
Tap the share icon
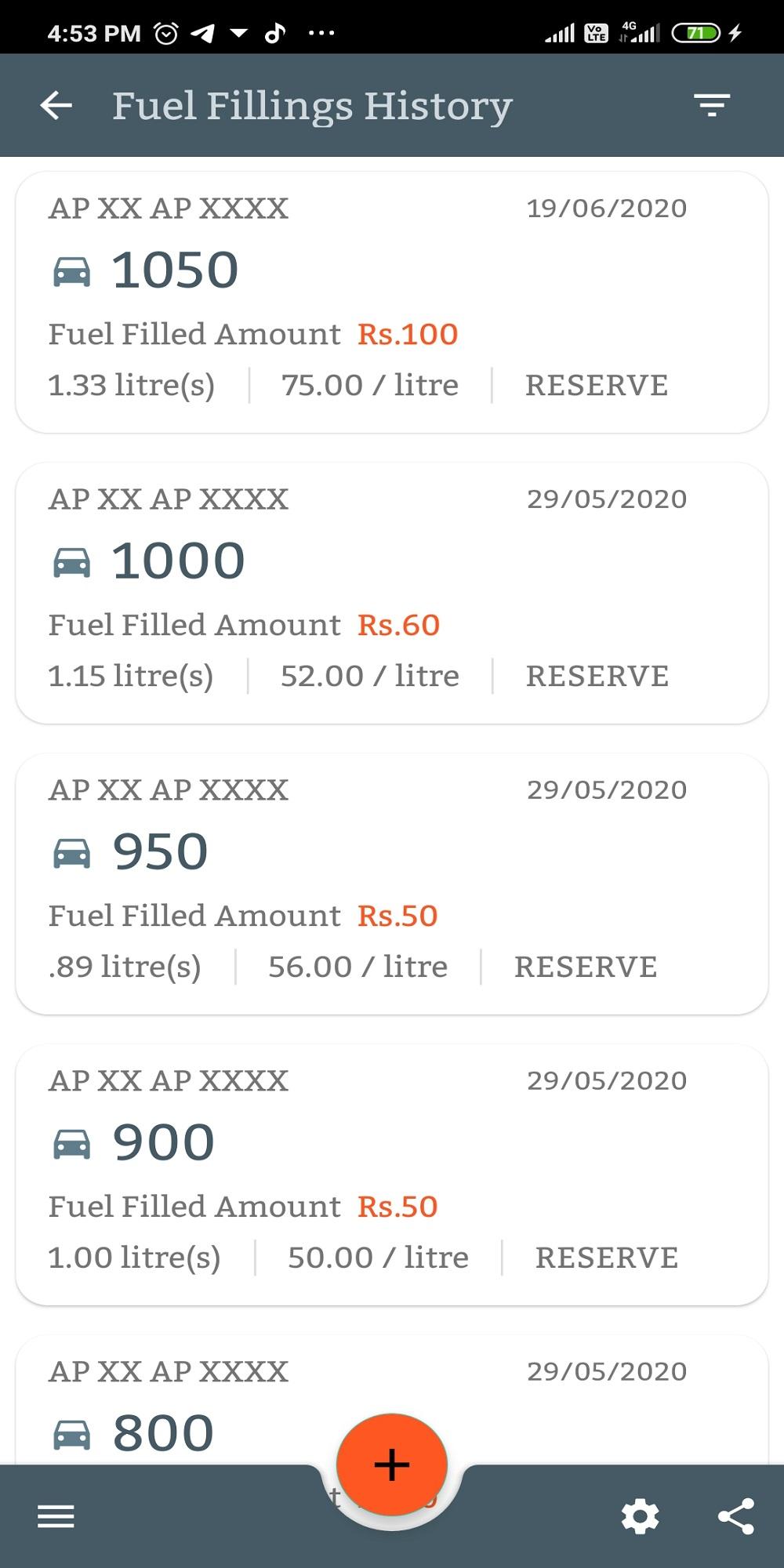tap(736, 1516)
